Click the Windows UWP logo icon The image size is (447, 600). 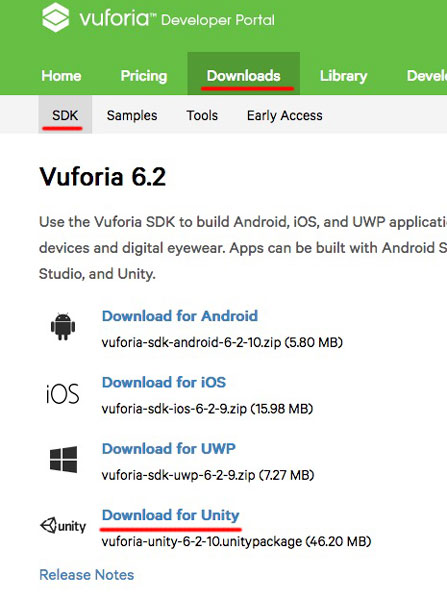click(64, 459)
